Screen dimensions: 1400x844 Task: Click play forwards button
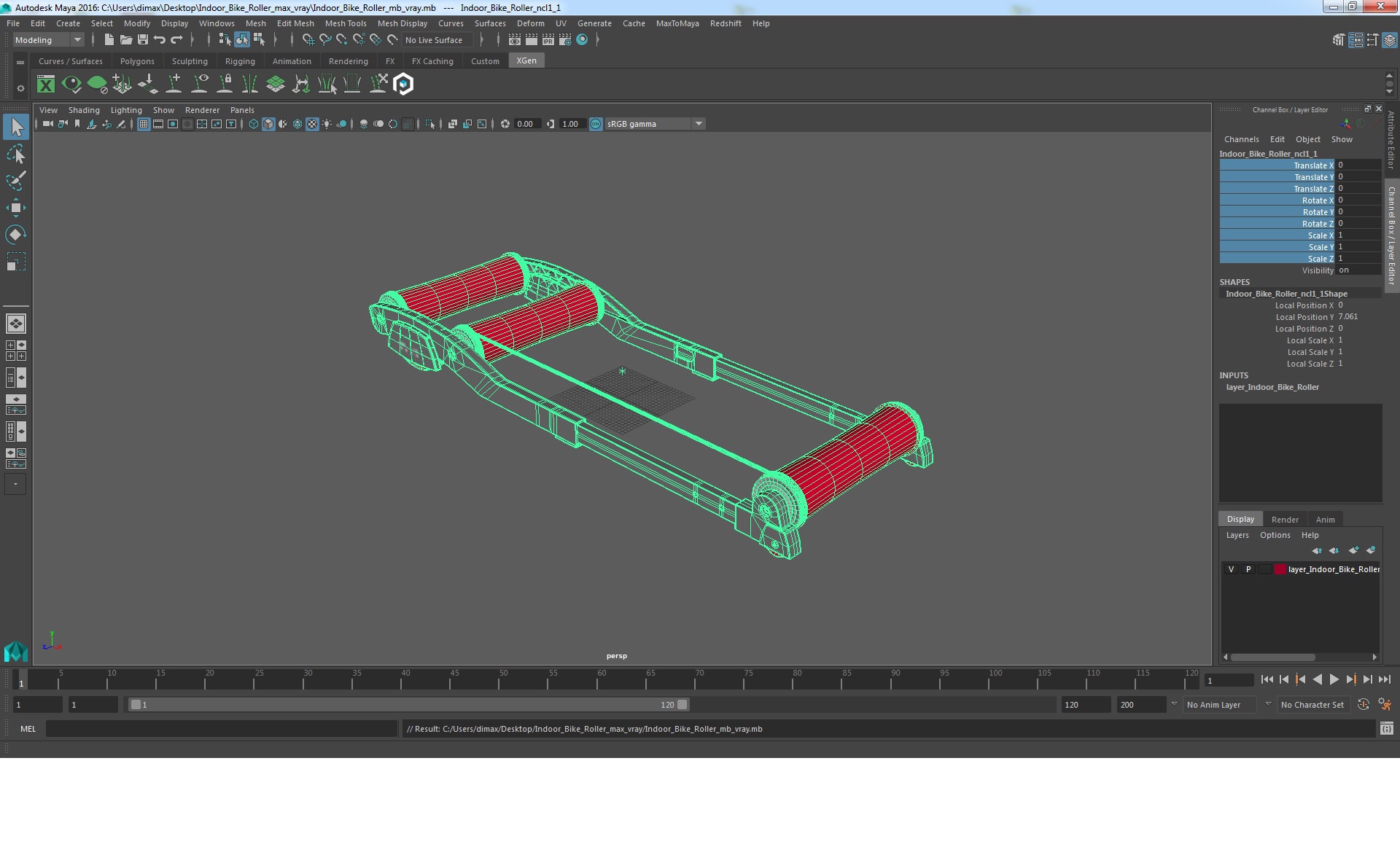point(1334,679)
